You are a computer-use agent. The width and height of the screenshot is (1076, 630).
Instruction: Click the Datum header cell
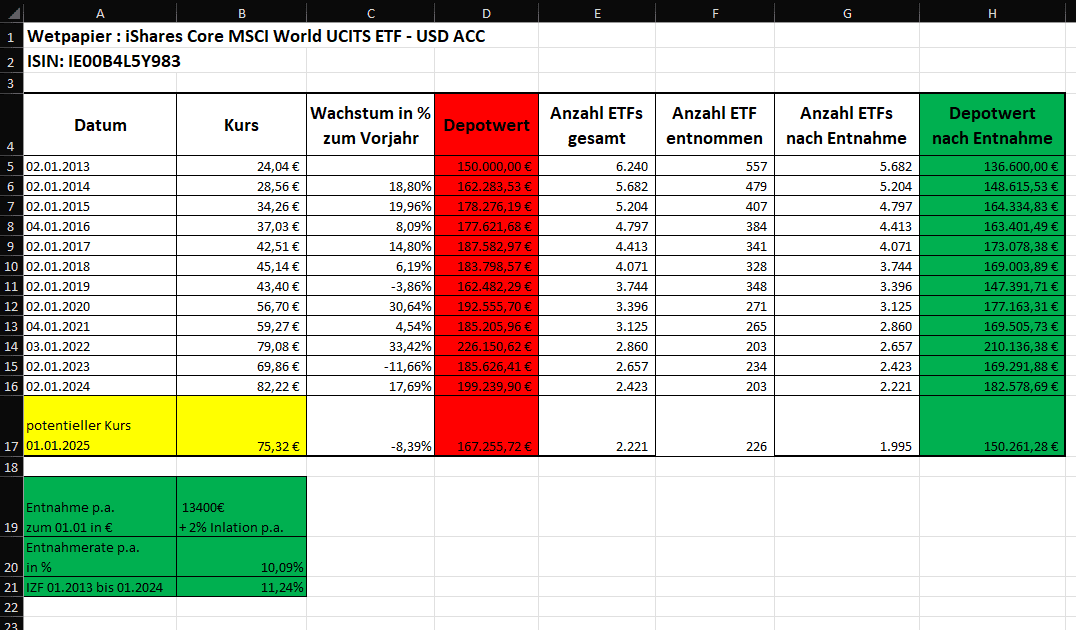100,124
